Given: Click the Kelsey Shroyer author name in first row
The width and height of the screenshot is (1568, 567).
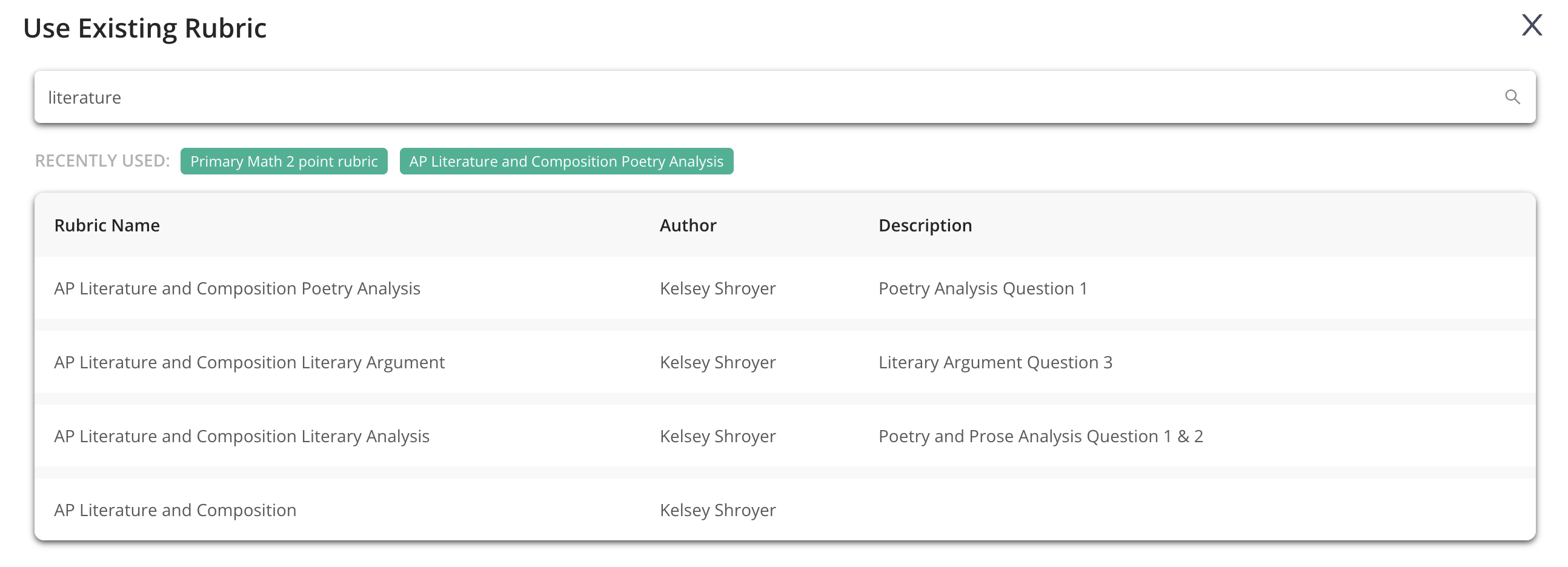Looking at the screenshot, I should pyautogui.click(x=717, y=288).
